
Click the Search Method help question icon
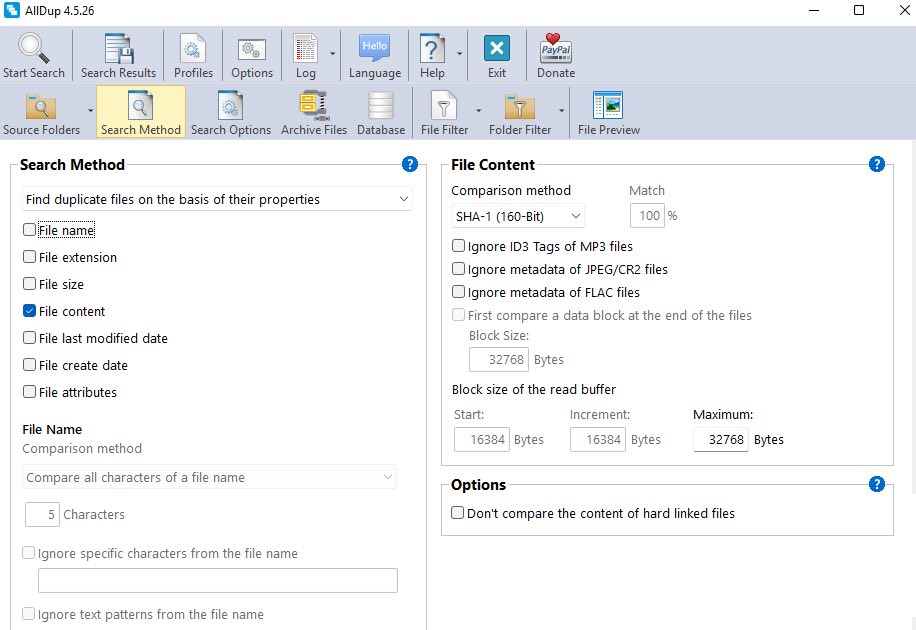point(409,165)
